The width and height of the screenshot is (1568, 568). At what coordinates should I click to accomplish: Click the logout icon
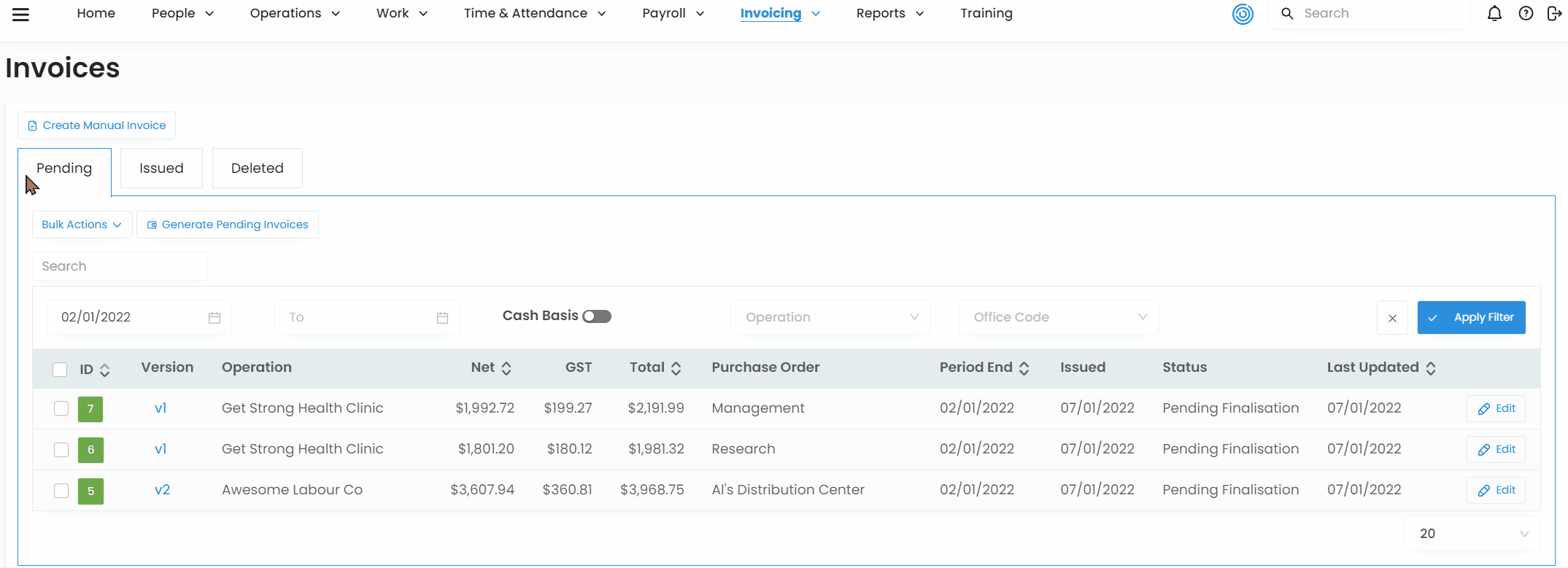[1554, 13]
